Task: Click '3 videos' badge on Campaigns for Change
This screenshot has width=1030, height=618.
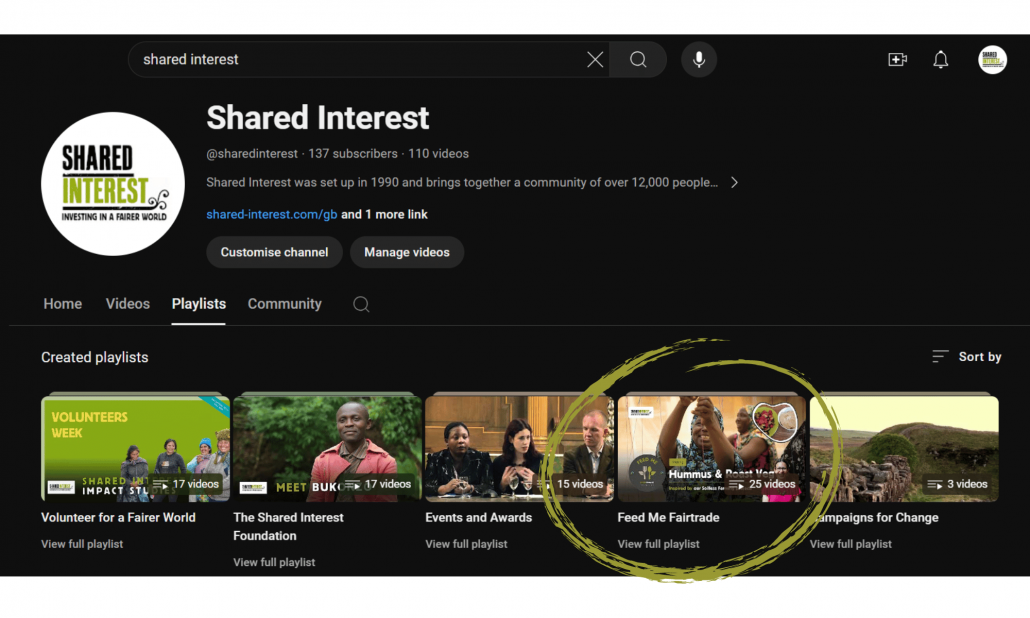Action: click(957, 484)
